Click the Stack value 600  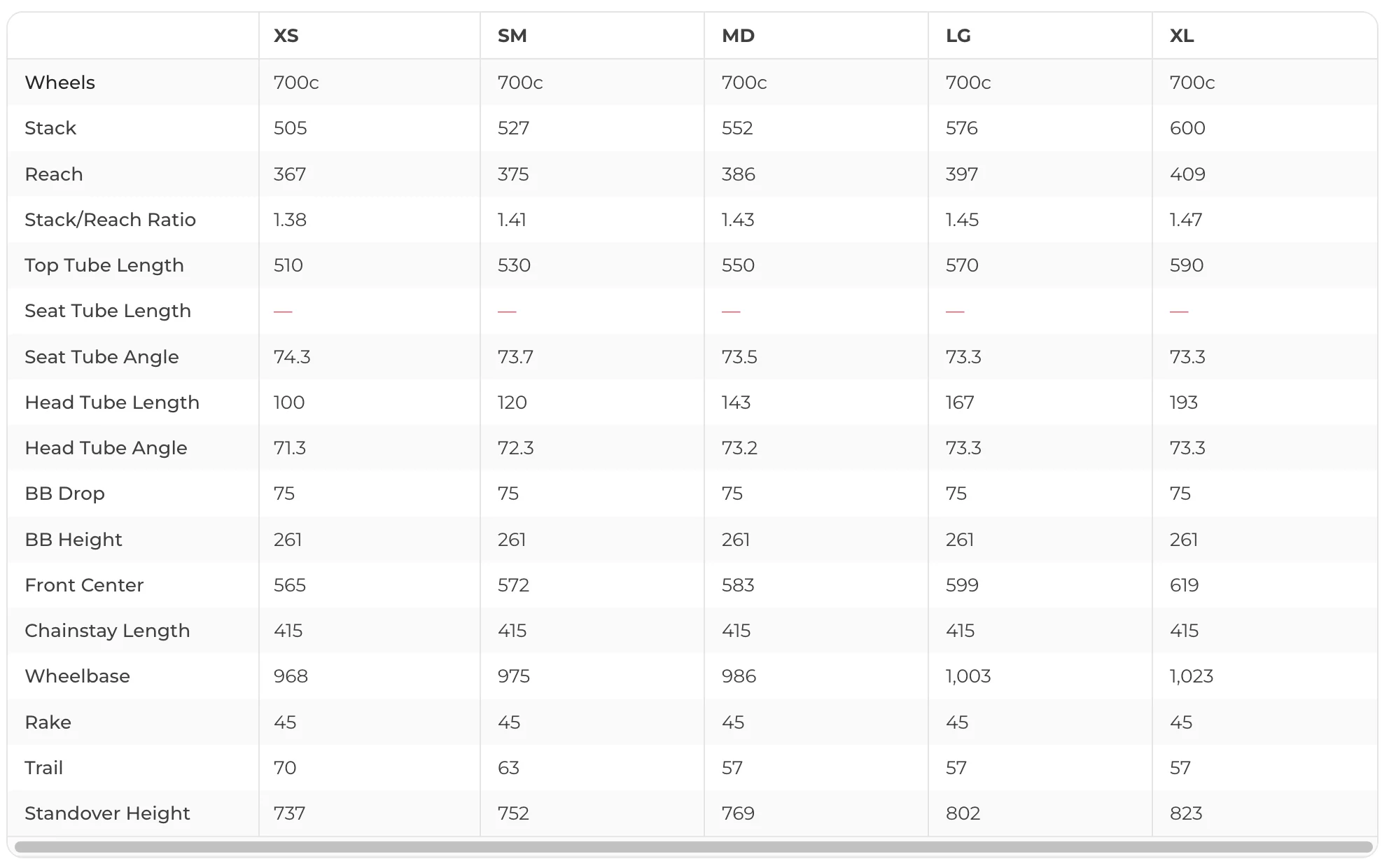tap(1187, 128)
